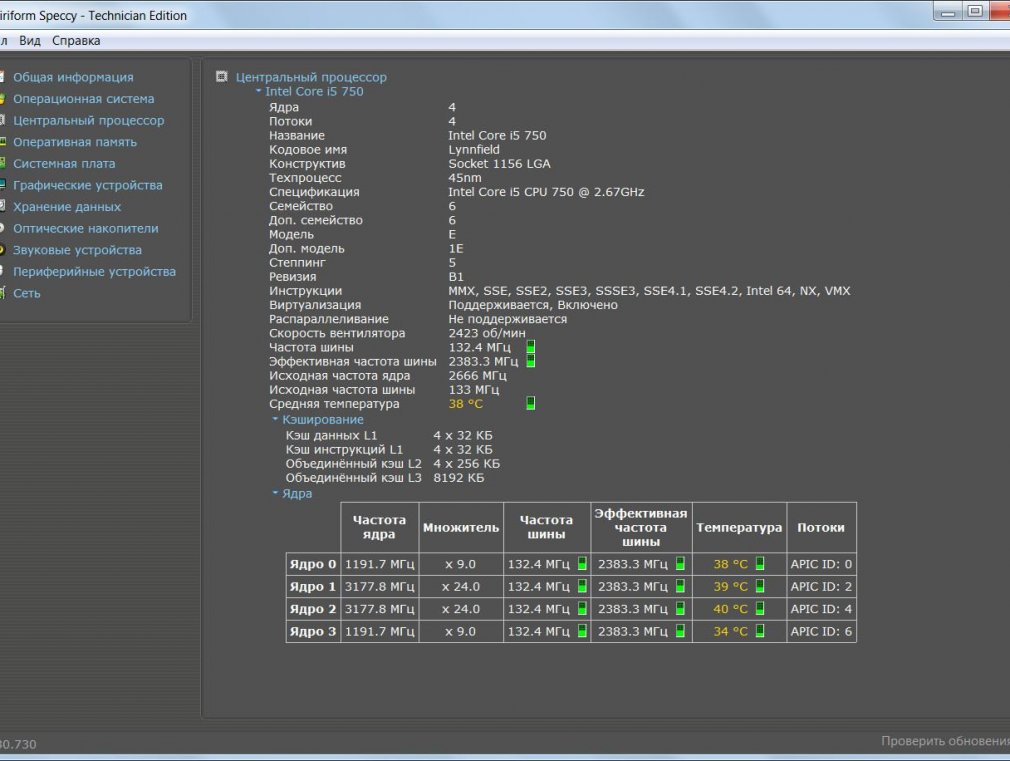Collapse the Кэширование section
Viewport: 1010px width, 761px height.
pos(275,419)
